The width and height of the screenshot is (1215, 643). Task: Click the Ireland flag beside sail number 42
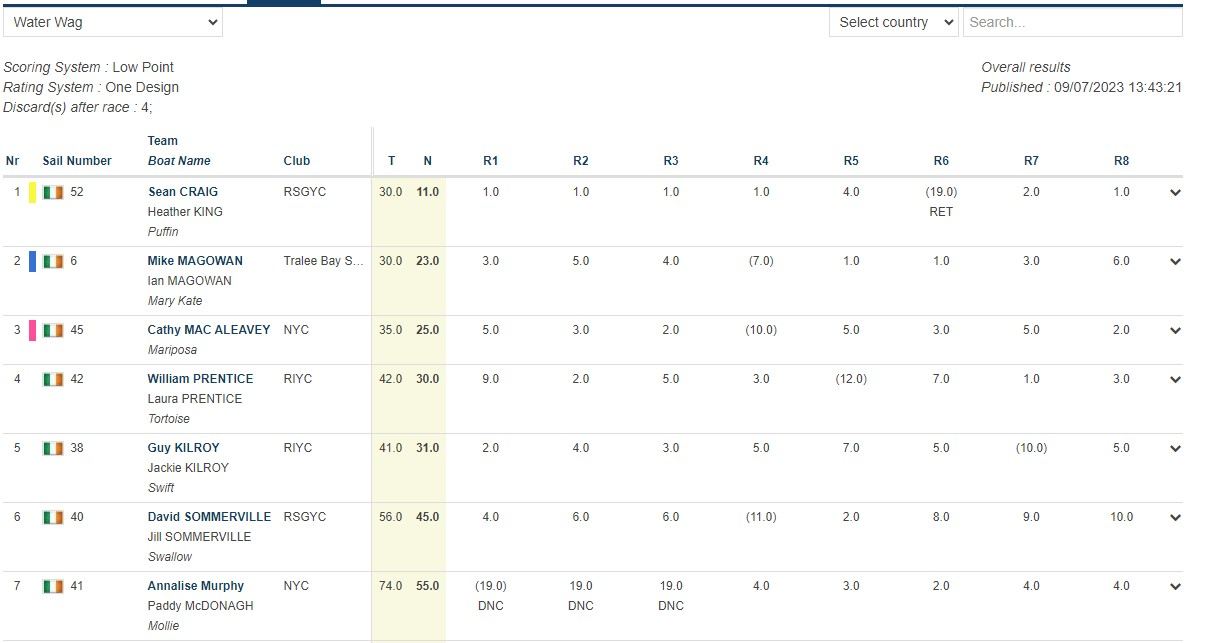(x=53, y=380)
